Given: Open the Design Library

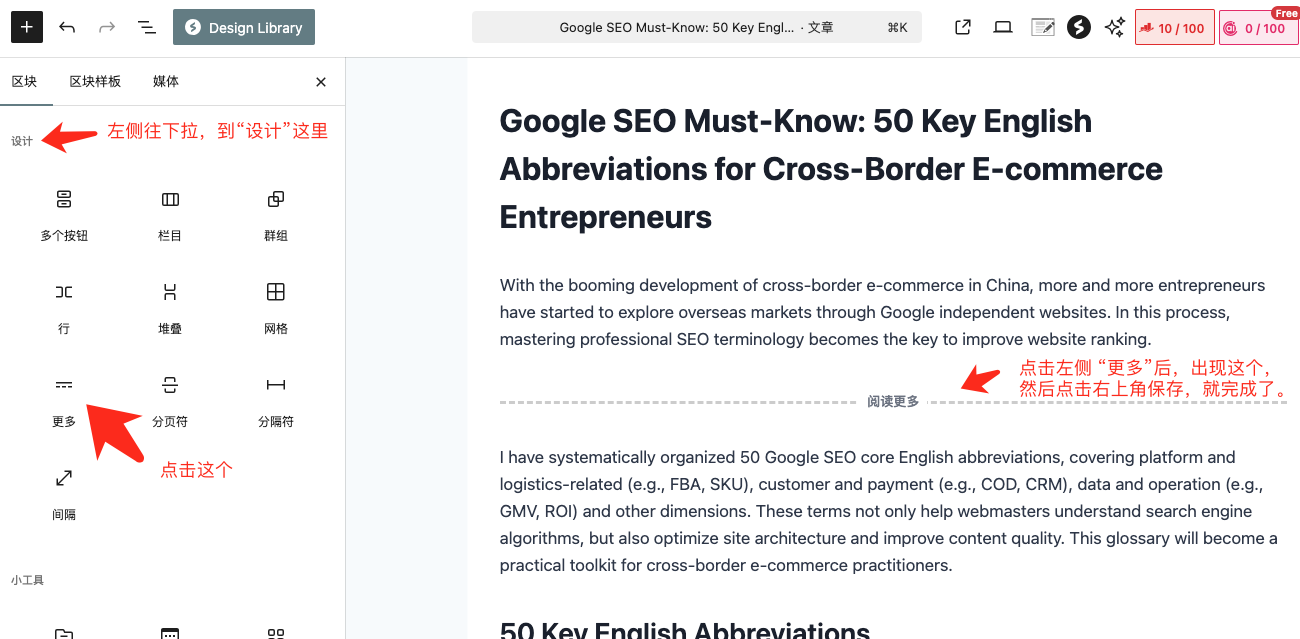Looking at the screenshot, I should point(244,27).
